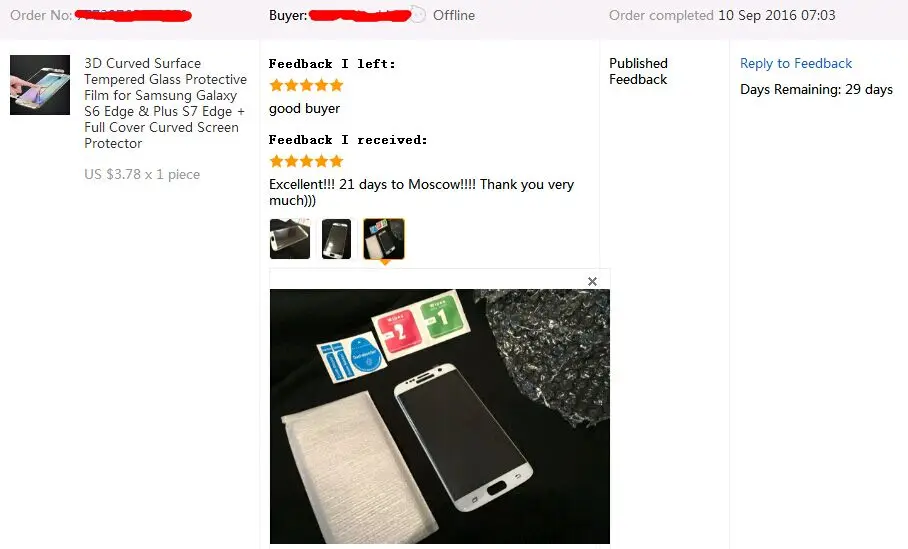
Task: Click the Days Remaining: 29 days text
Action: click(x=816, y=89)
